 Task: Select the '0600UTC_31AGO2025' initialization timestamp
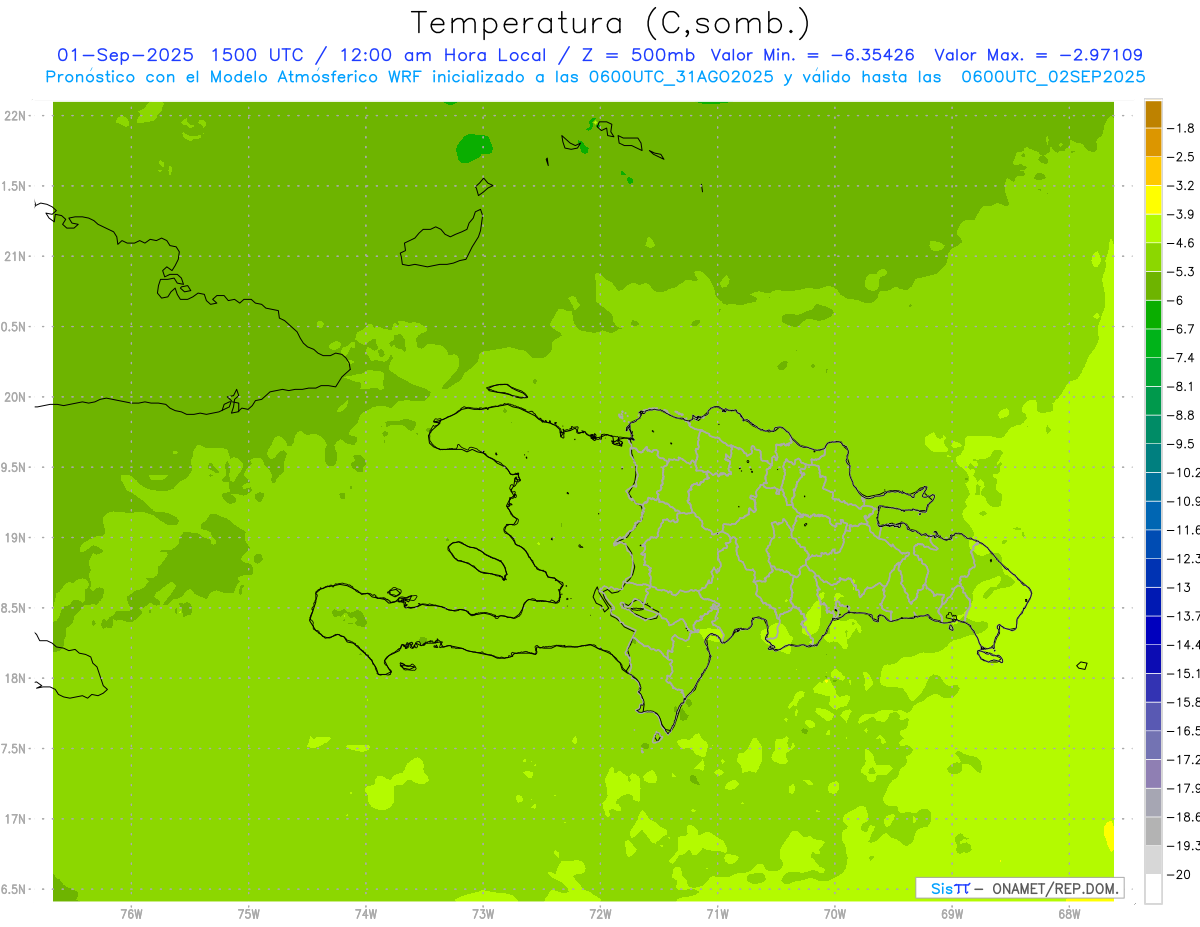coord(681,77)
